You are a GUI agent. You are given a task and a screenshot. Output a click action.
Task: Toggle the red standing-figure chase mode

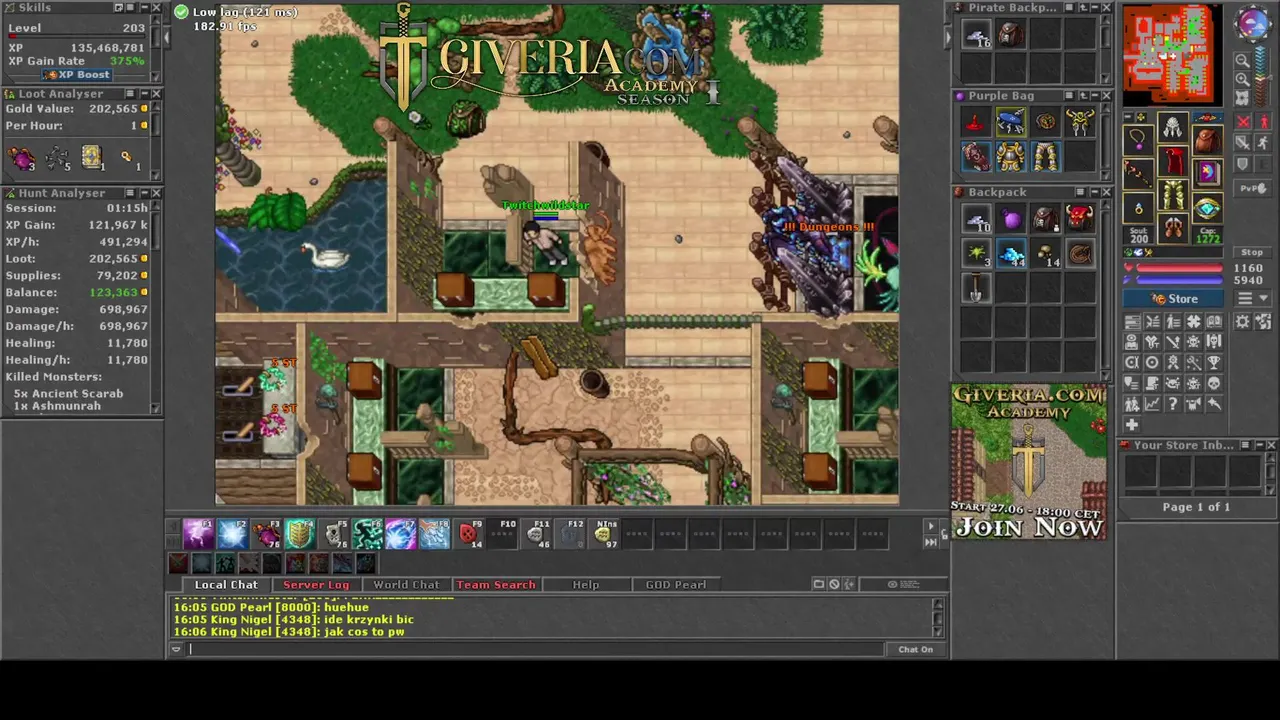1264,121
